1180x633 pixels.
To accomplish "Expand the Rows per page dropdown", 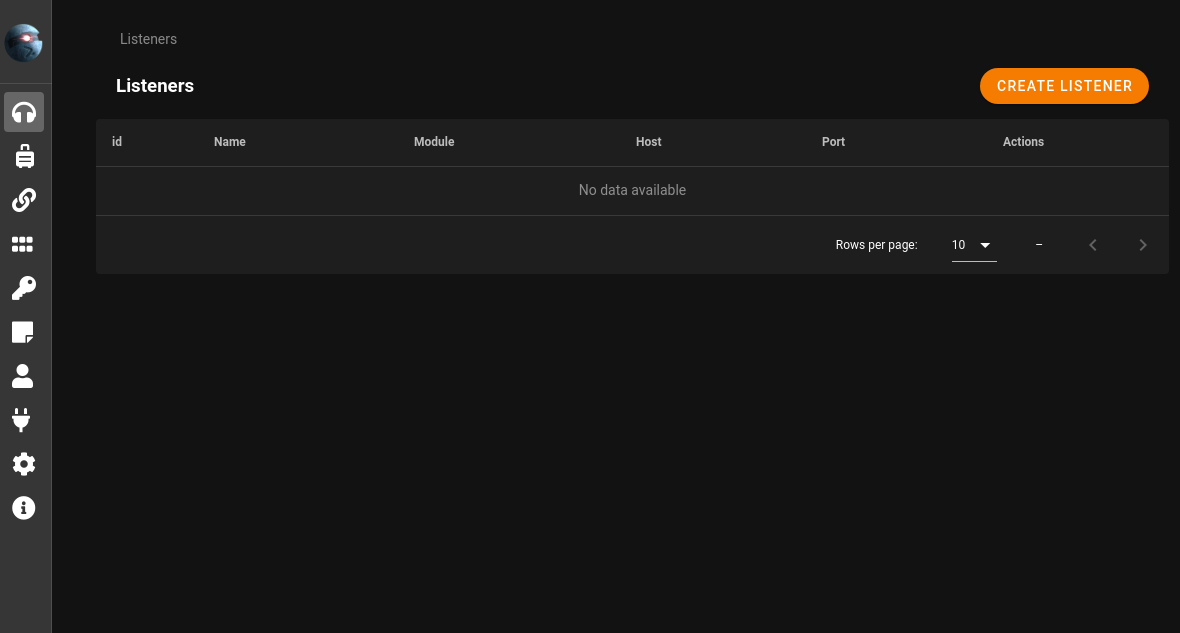I will tap(973, 245).
